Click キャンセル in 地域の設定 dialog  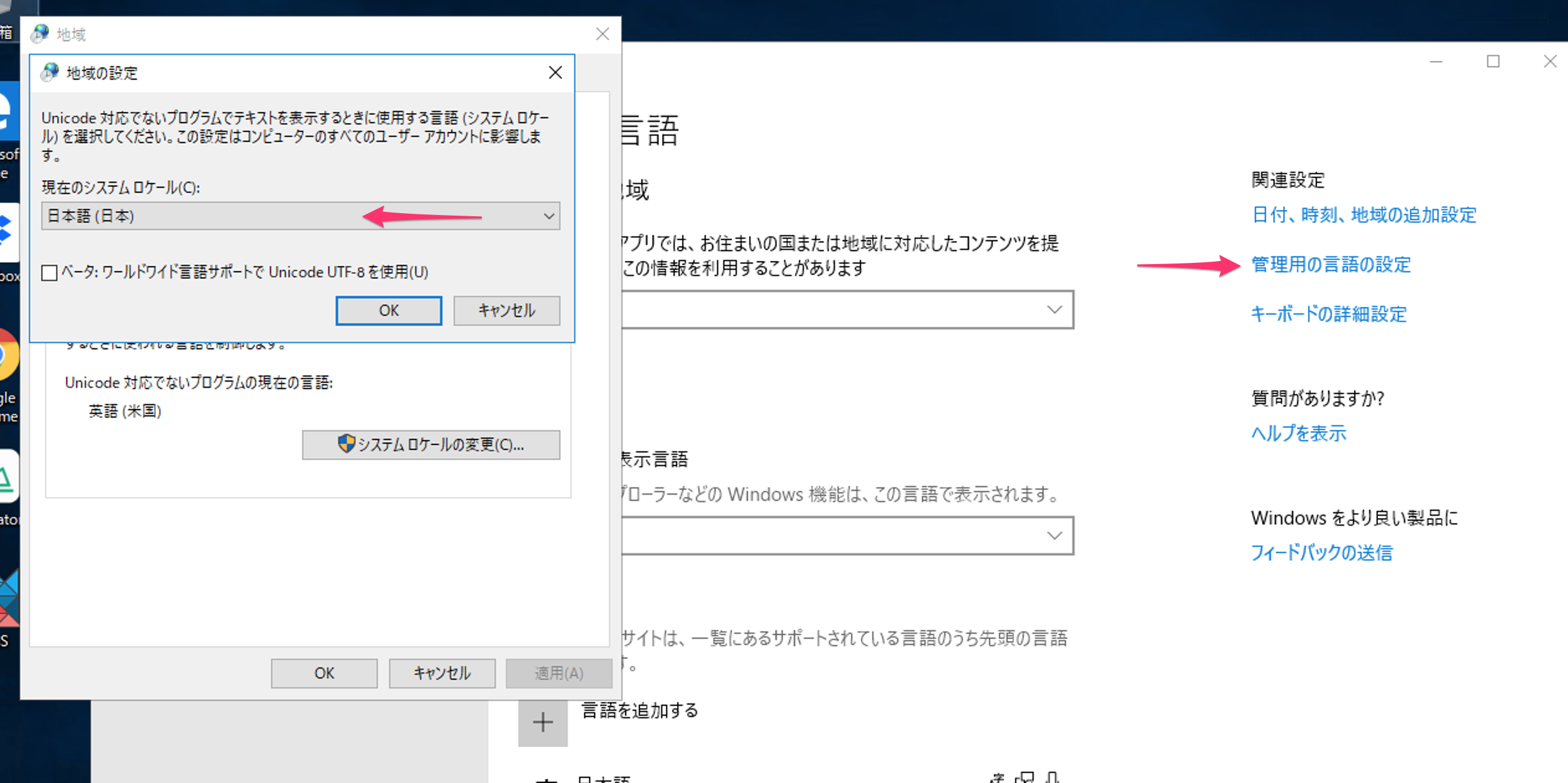point(506,310)
